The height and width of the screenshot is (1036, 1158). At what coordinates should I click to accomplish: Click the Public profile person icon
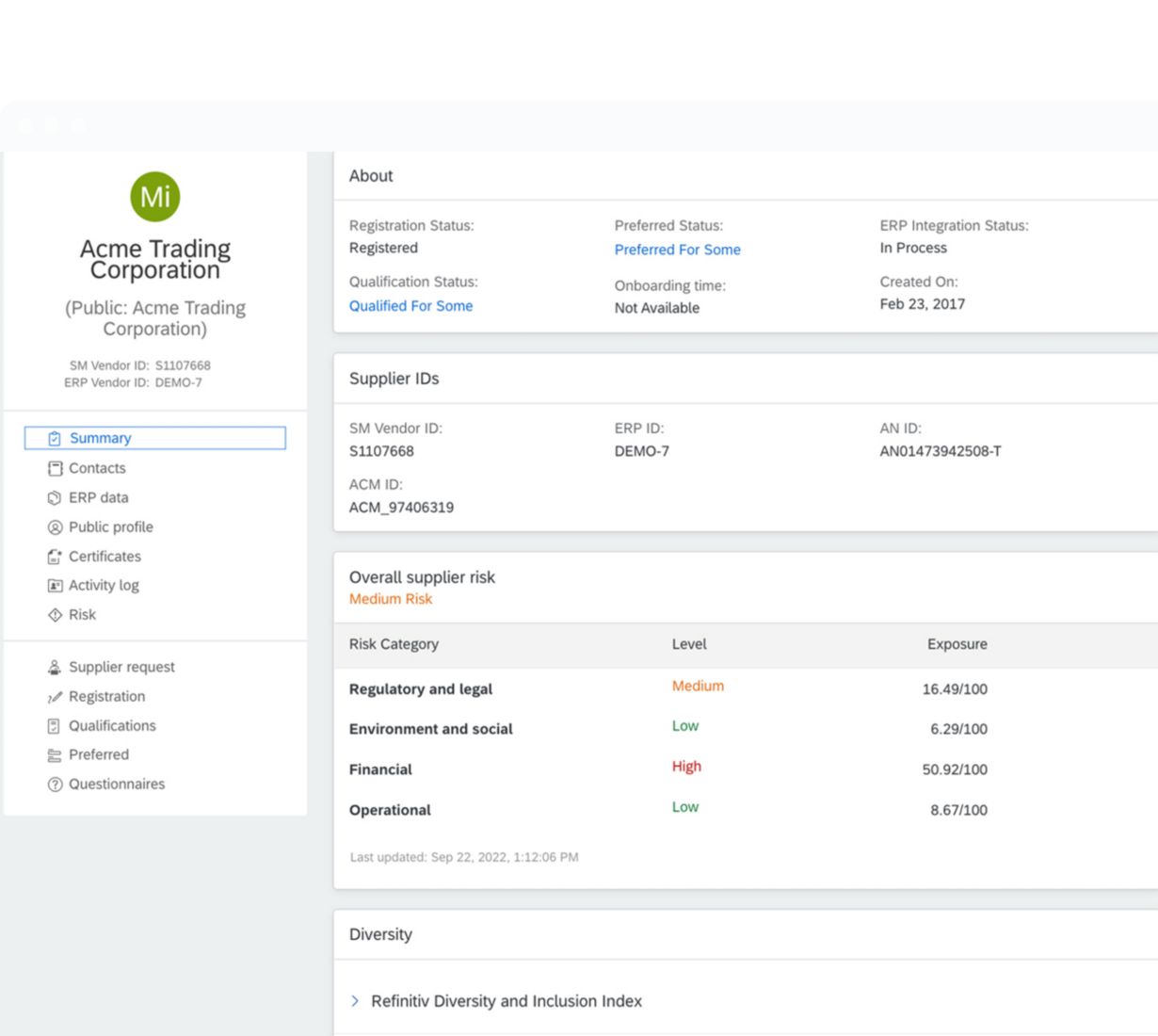(55, 527)
